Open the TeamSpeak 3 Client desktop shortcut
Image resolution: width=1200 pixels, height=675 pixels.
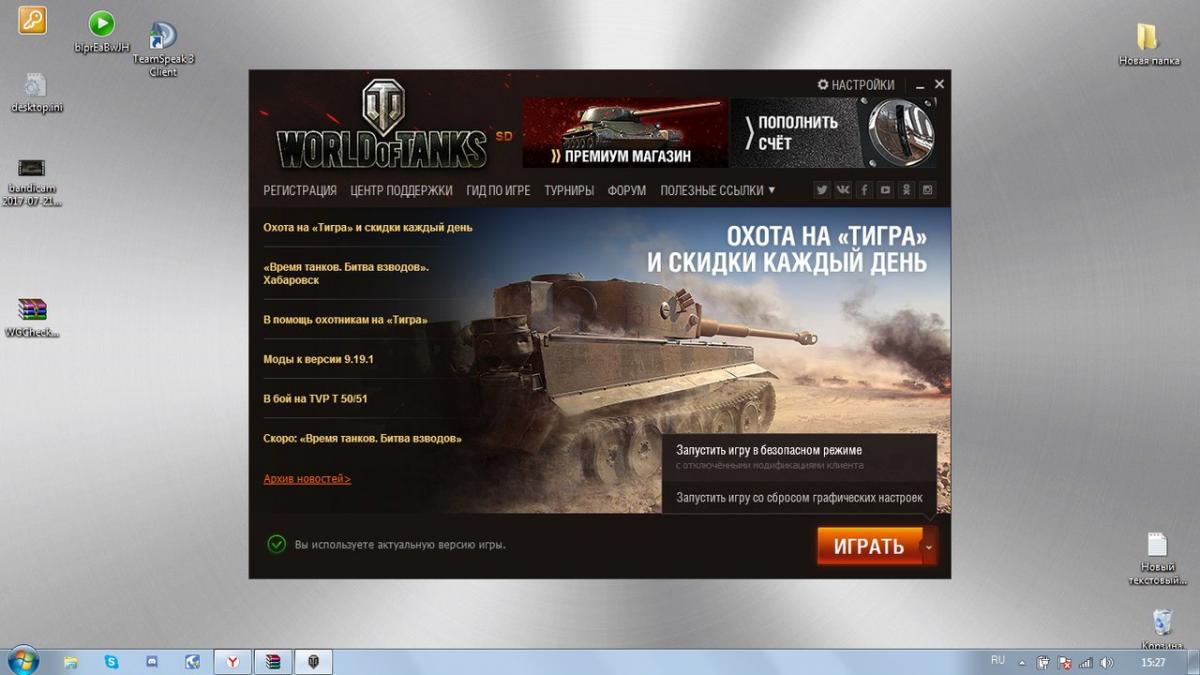[163, 50]
